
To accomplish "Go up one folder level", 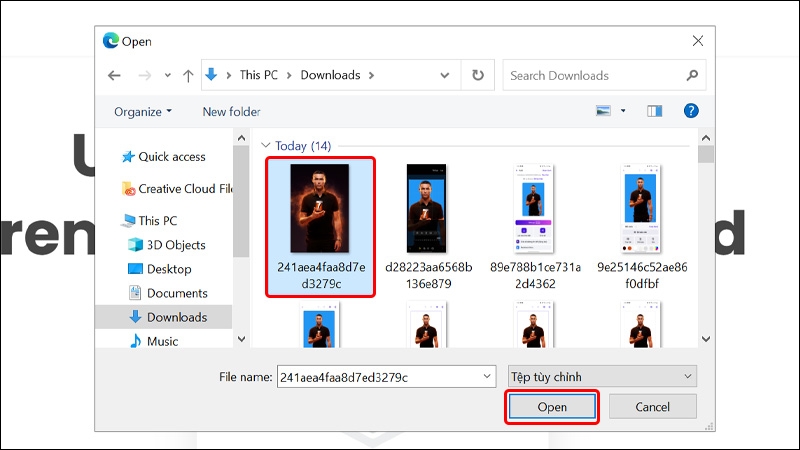I will point(188,76).
